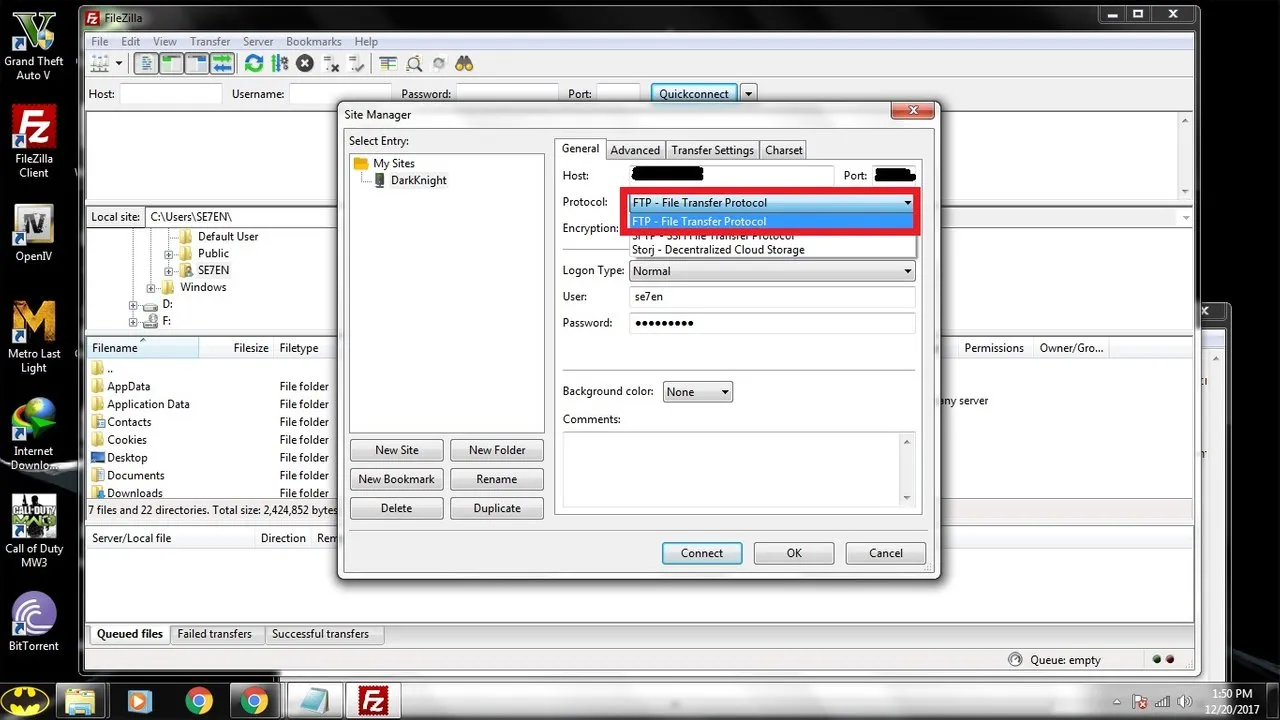Toggle remote directory tree display icon
The height and width of the screenshot is (720, 1280).
click(x=197, y=64)
